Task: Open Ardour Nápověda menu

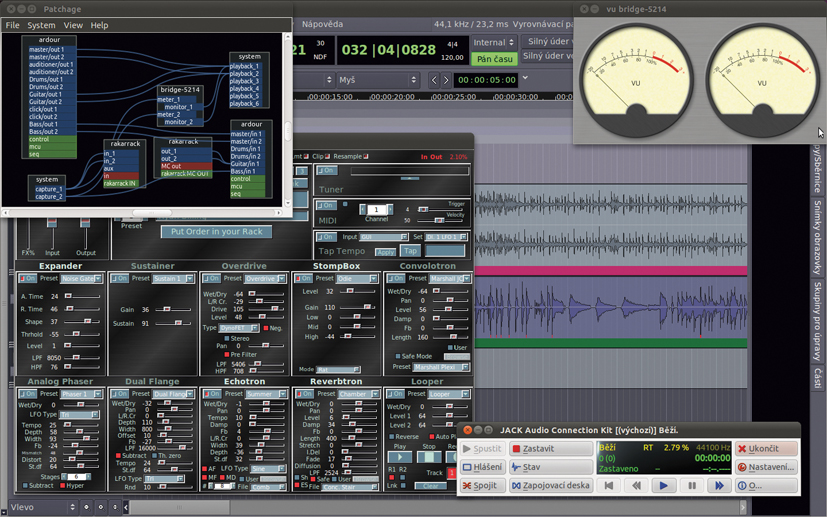Action: pos(322,24)
